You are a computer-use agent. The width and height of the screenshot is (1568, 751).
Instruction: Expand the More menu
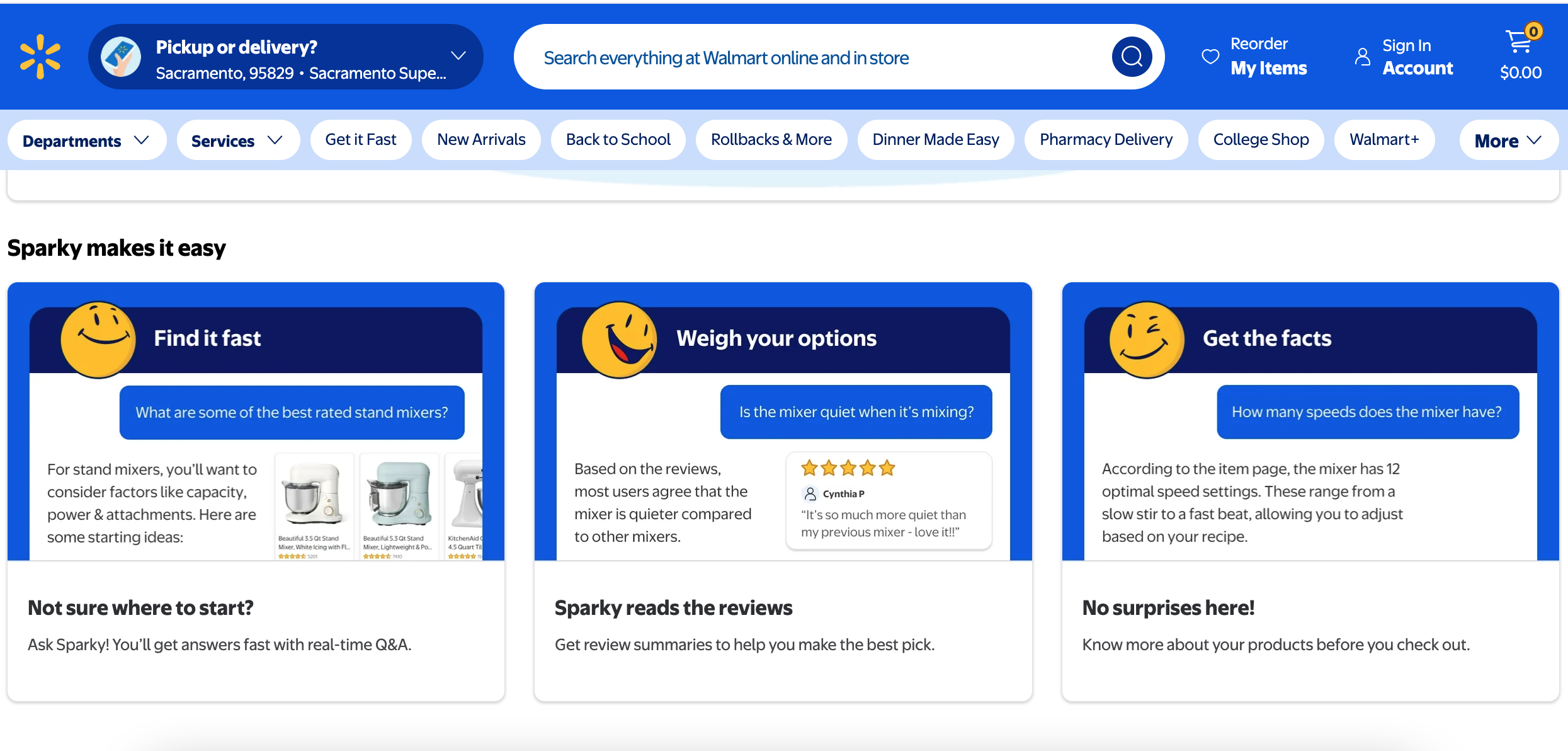coord(1509,140)
